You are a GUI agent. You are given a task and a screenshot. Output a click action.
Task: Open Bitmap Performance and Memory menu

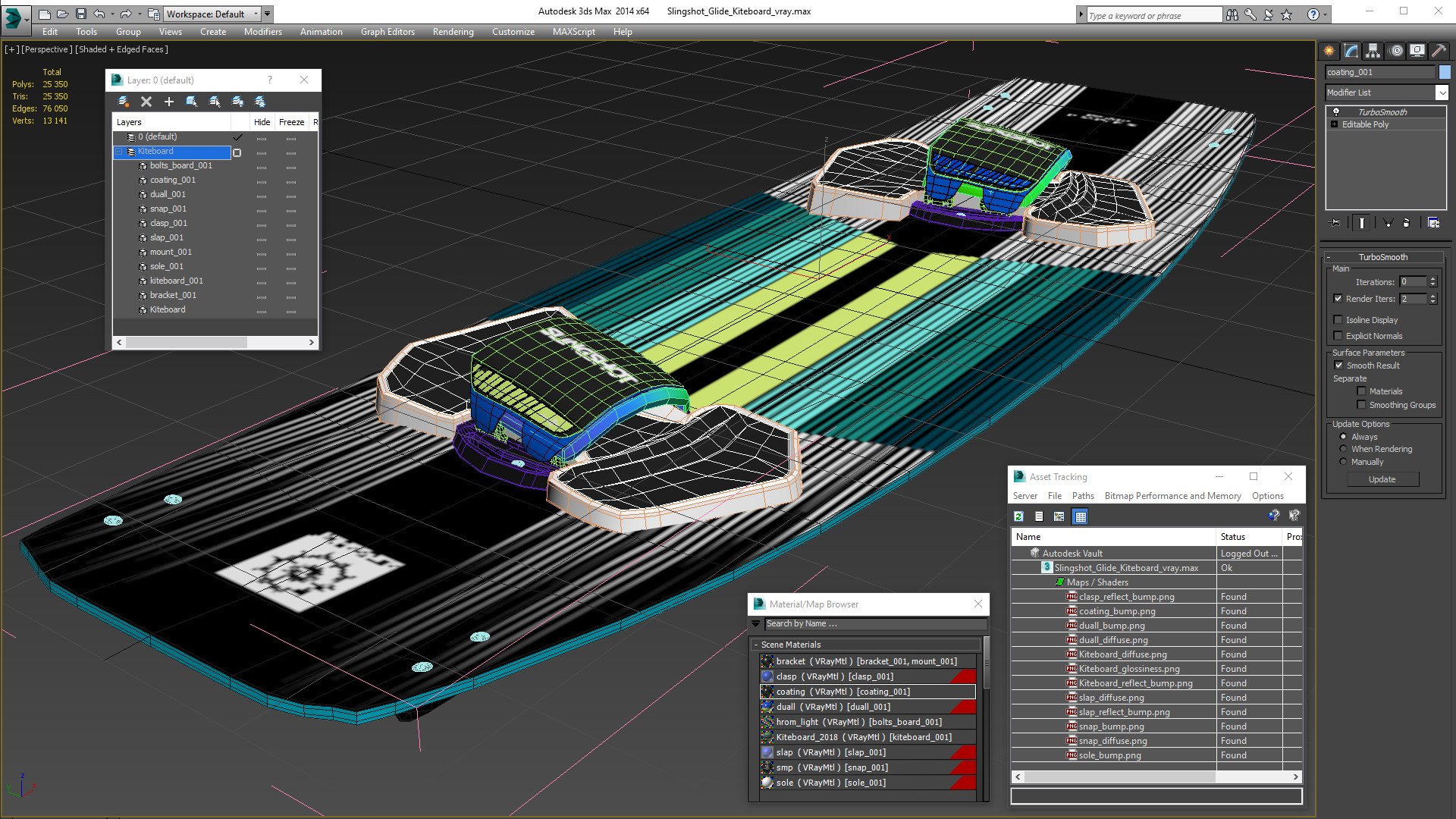pyautogui.click(x=1172, y=496)
